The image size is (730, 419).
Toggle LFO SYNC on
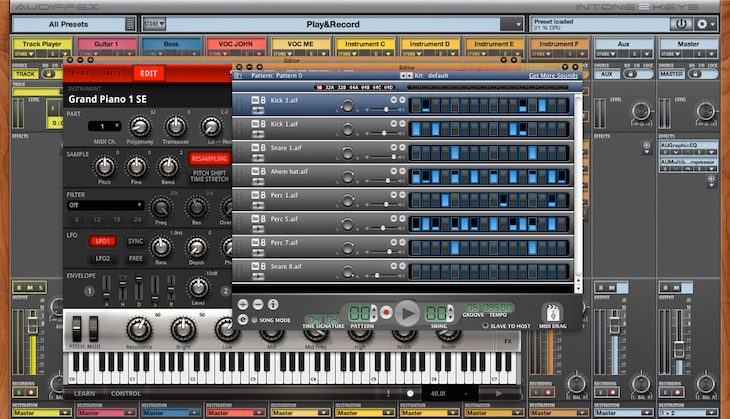point(135,241)
